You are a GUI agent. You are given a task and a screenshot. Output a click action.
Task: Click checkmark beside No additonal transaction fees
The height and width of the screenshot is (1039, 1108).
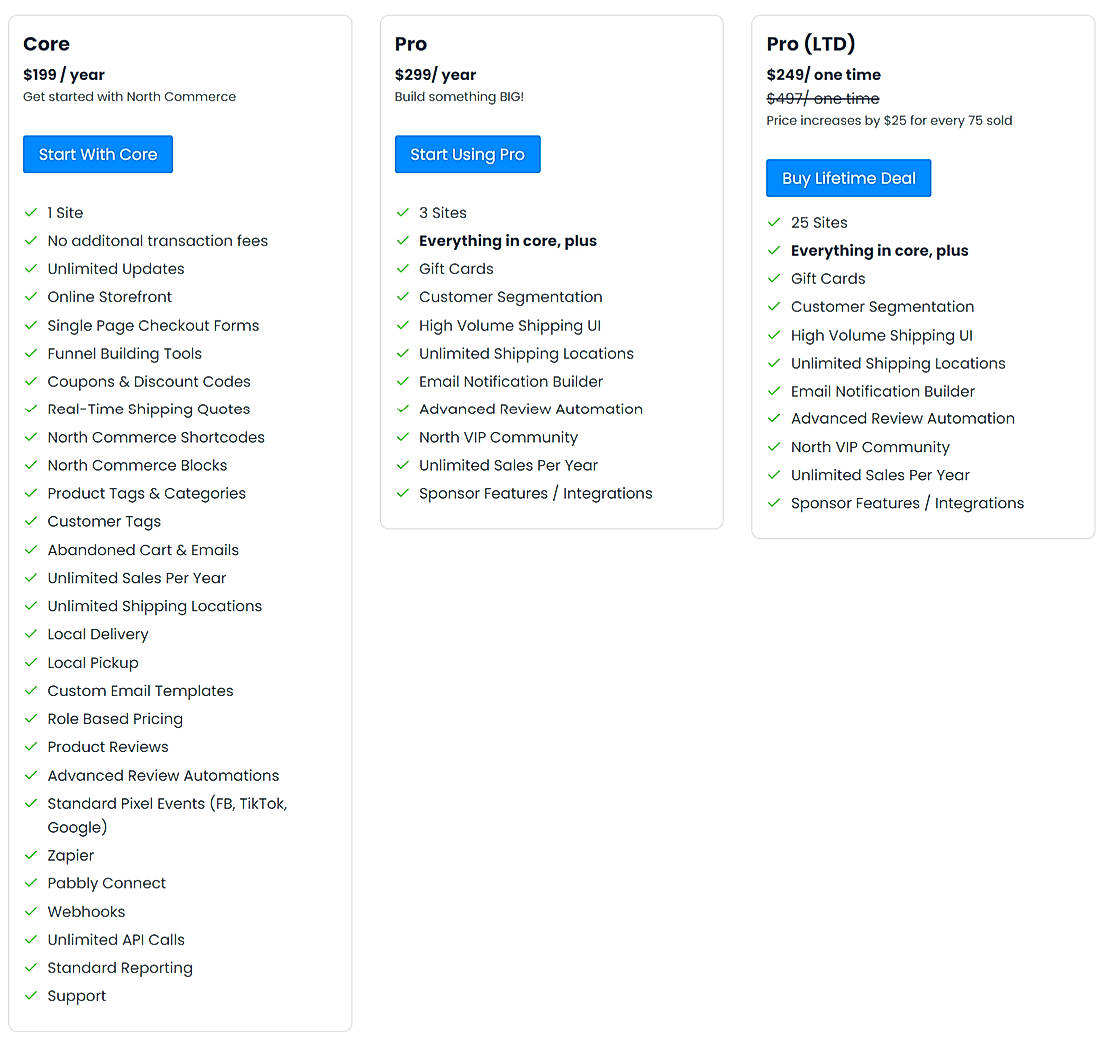point(31,240)
